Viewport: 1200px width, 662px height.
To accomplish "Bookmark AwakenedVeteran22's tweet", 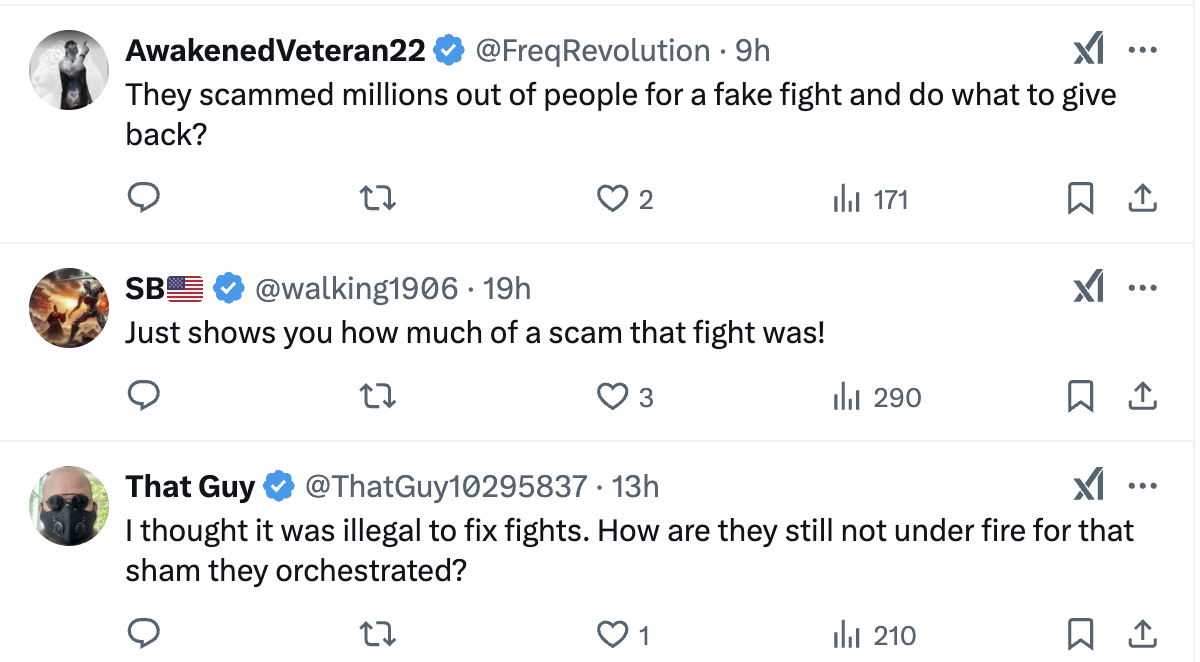I will (x=1079, y=199).
